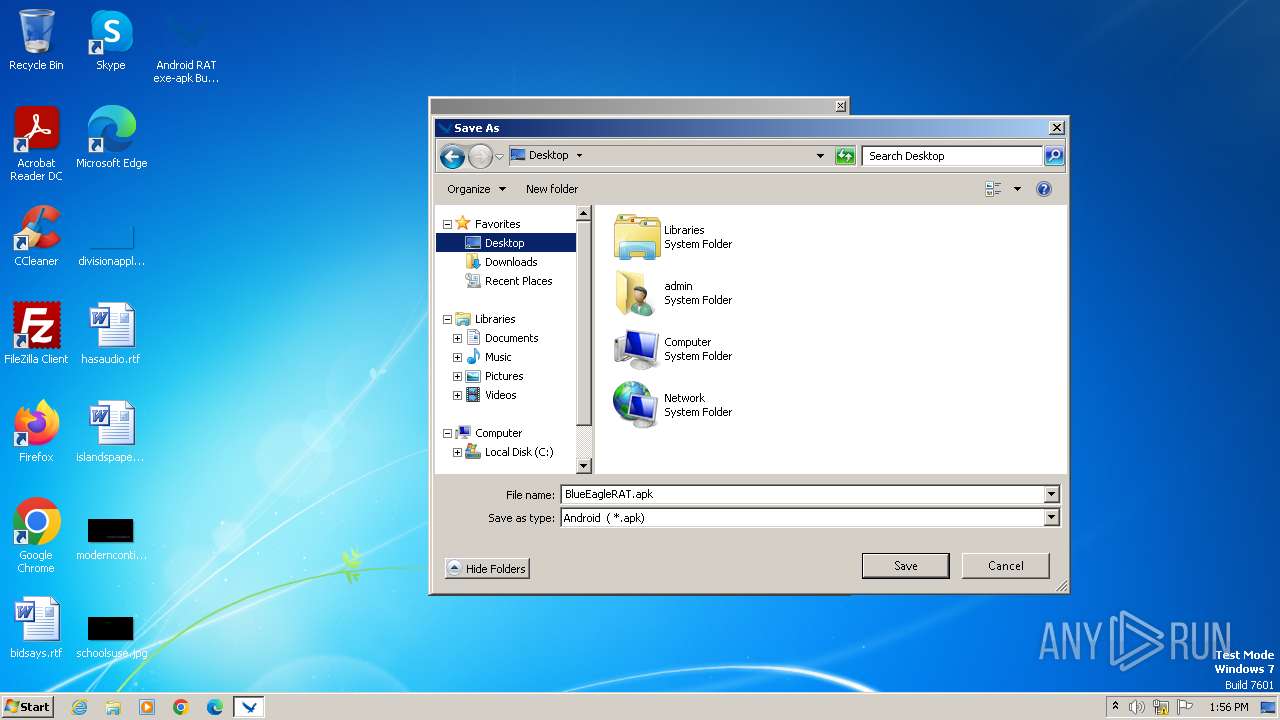Open the view options dropdown arrow
This screenshot has width=1280, height=720.
(1017, 189)
